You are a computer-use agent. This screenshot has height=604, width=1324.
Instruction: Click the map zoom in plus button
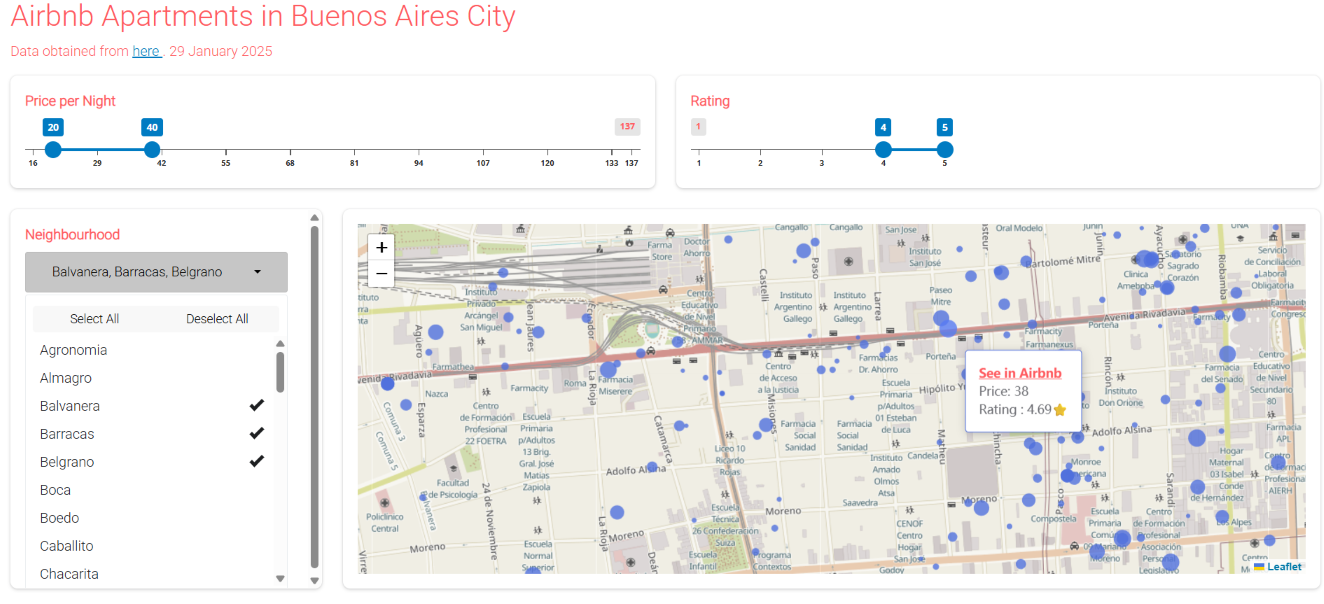click(x=381, y=247)
